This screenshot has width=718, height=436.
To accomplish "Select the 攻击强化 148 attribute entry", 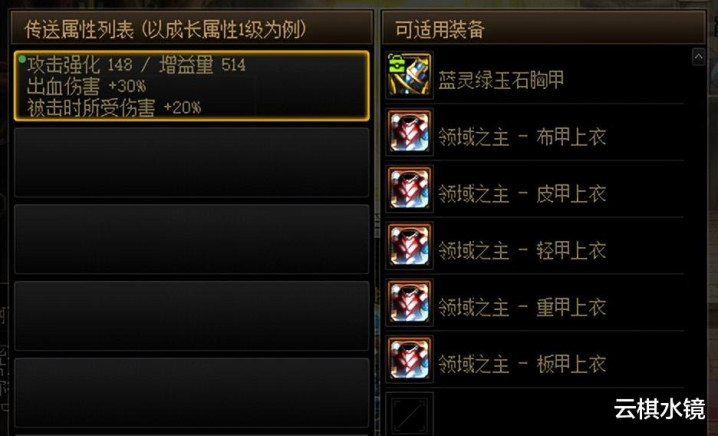I will 191,86.
